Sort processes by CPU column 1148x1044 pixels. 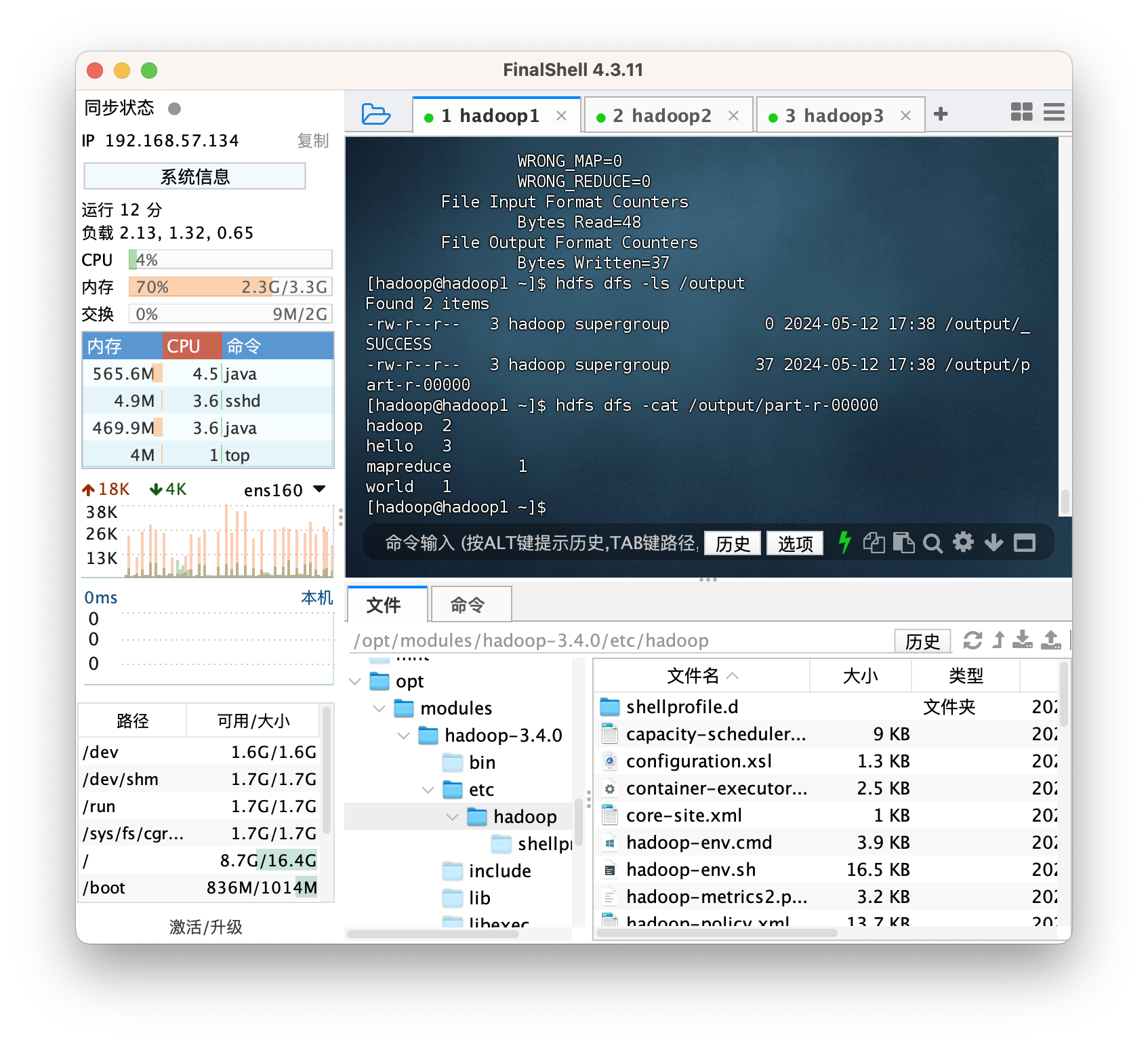(192, 346)
